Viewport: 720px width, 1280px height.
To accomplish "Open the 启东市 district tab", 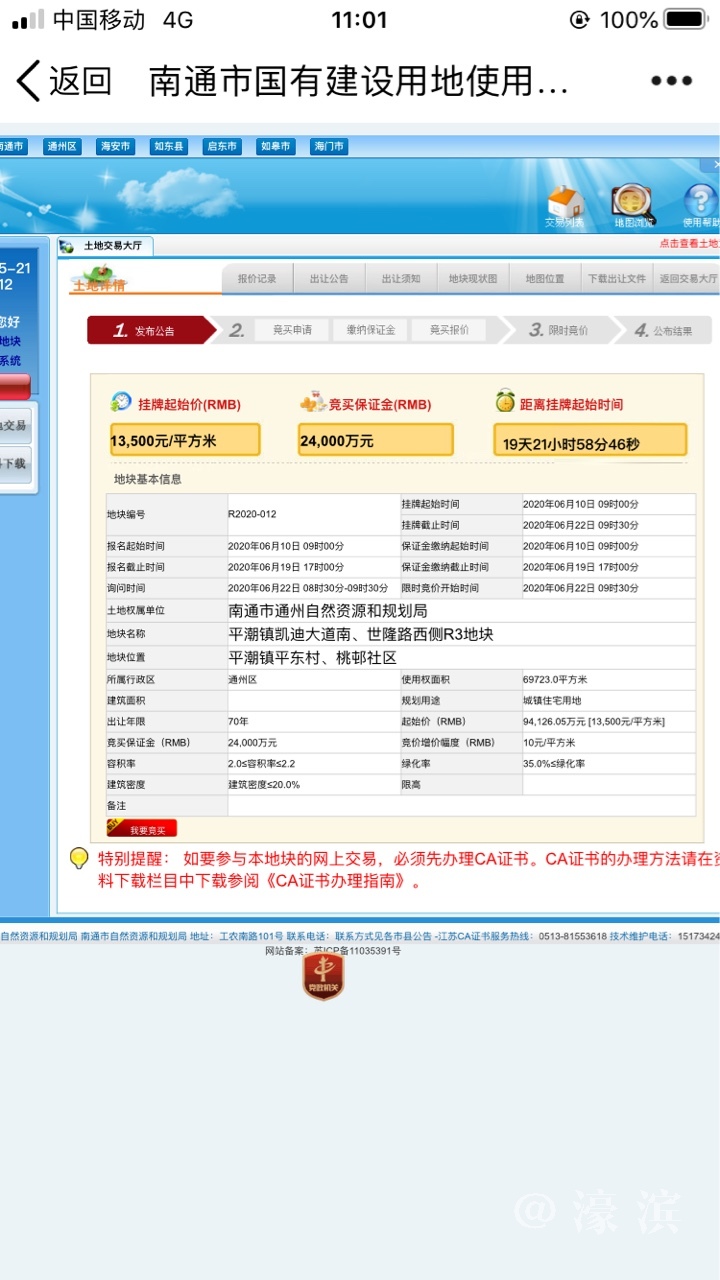I will click(x=221, y=146).
